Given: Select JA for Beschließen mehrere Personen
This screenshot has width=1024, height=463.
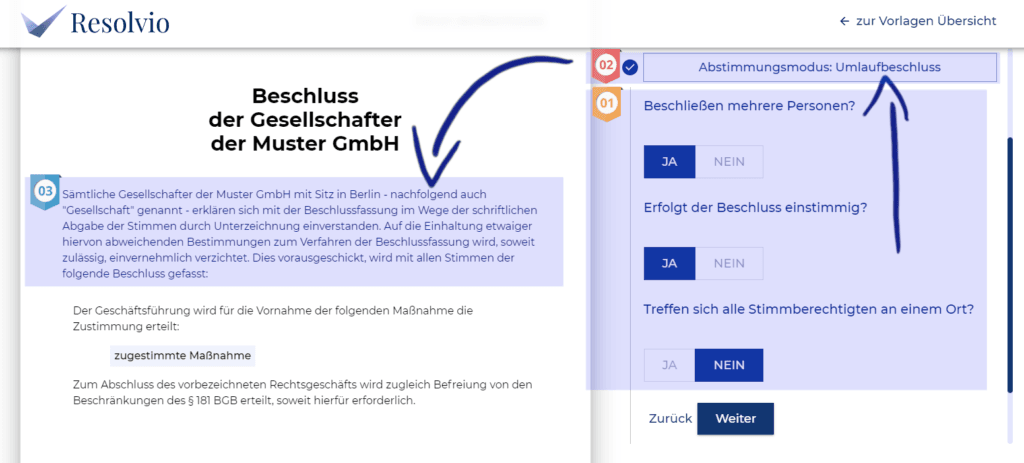Looking at the screenshot, I should (669, 162).
